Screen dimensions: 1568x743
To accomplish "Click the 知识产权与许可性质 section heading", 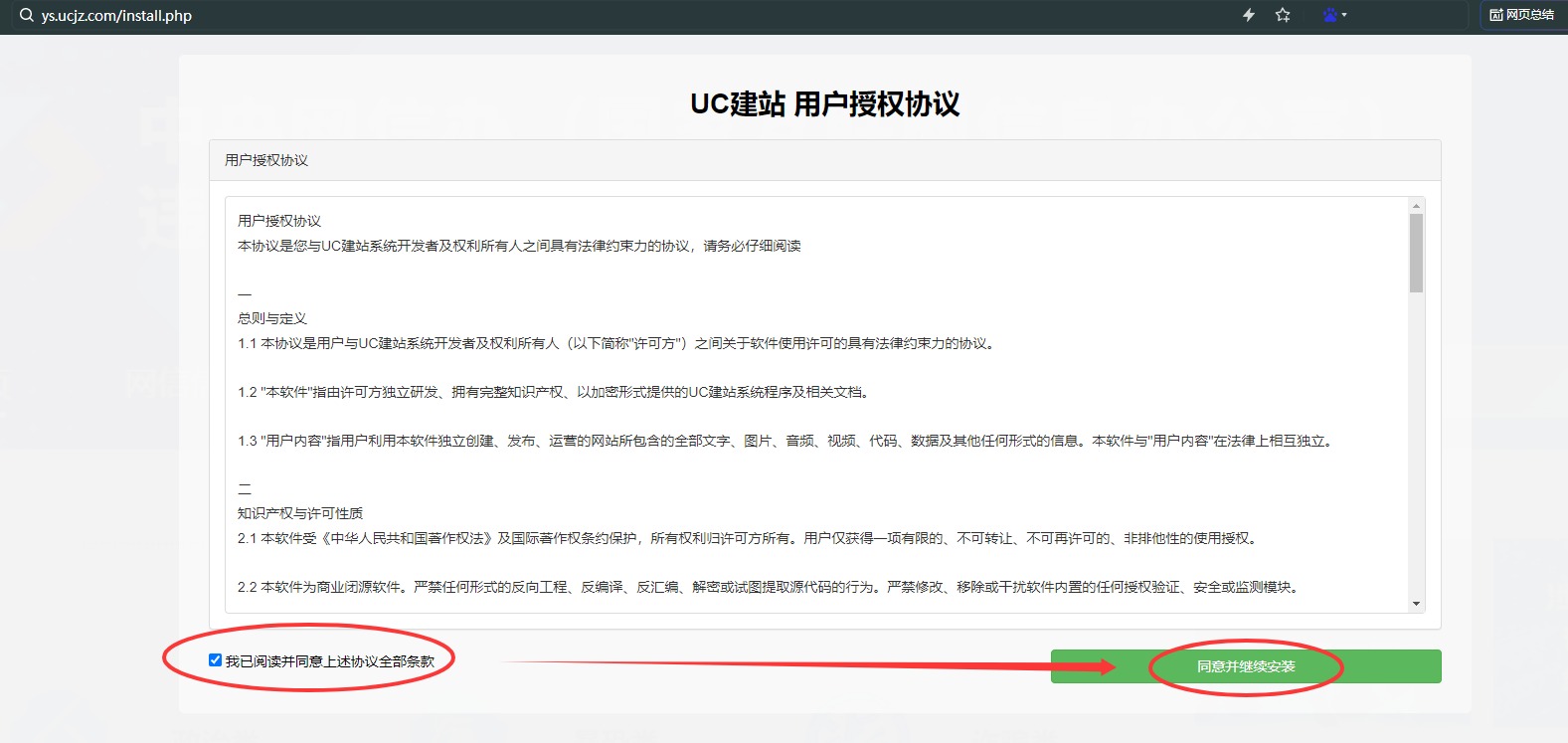I will (x=300, y=513).
